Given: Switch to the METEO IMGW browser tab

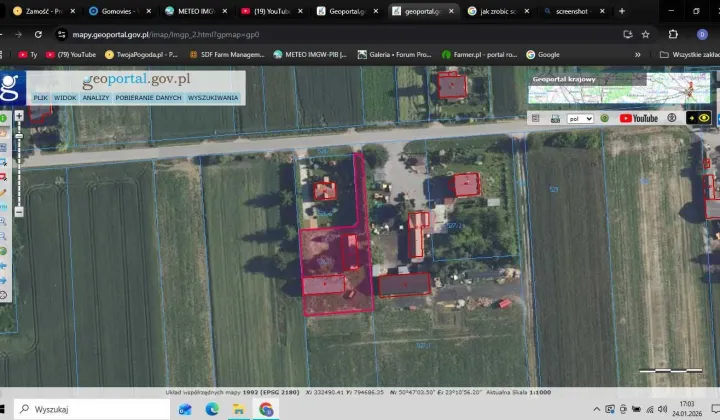Looking at the screenshot, I should 191,11.
